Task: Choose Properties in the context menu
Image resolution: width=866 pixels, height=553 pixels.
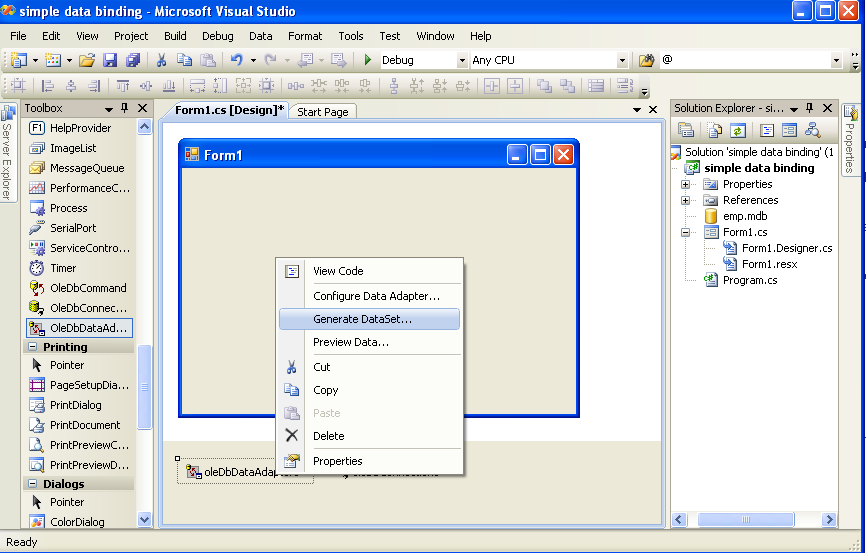Action: point(369,461)
